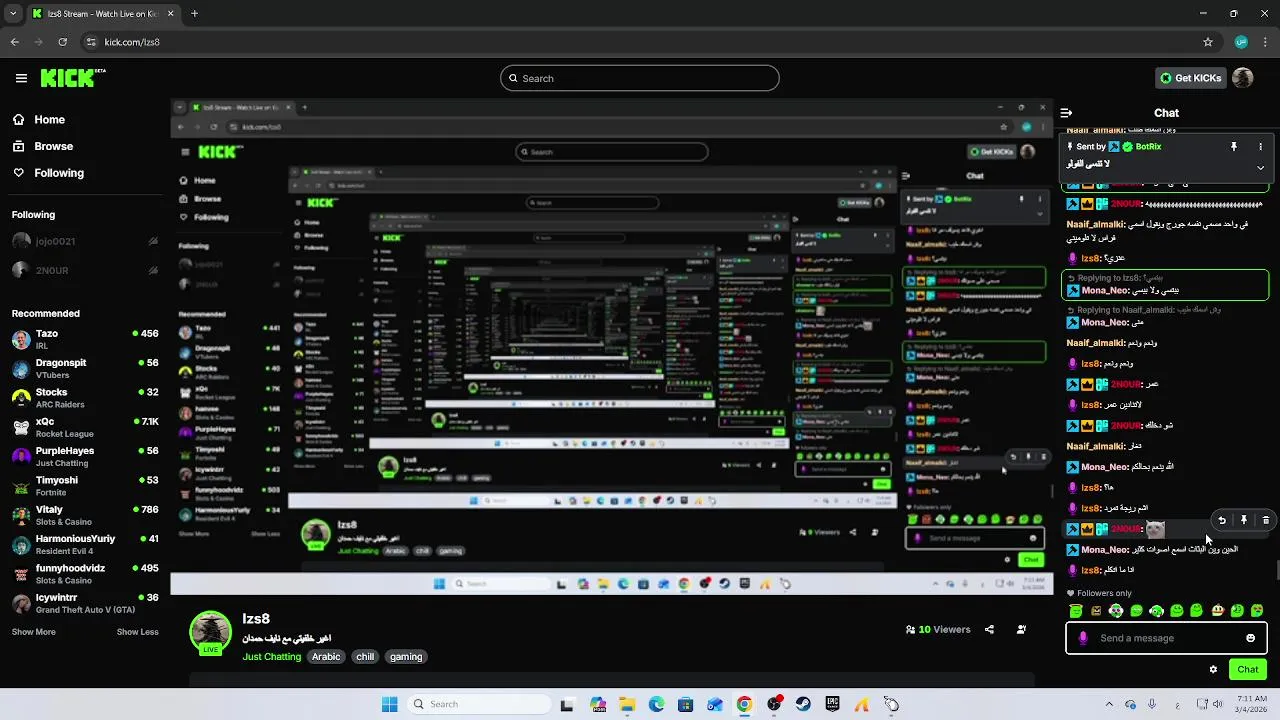This screenshot has height=720, width=1280.
Task: Click the green Chat send button
Action: (1248, 670)
